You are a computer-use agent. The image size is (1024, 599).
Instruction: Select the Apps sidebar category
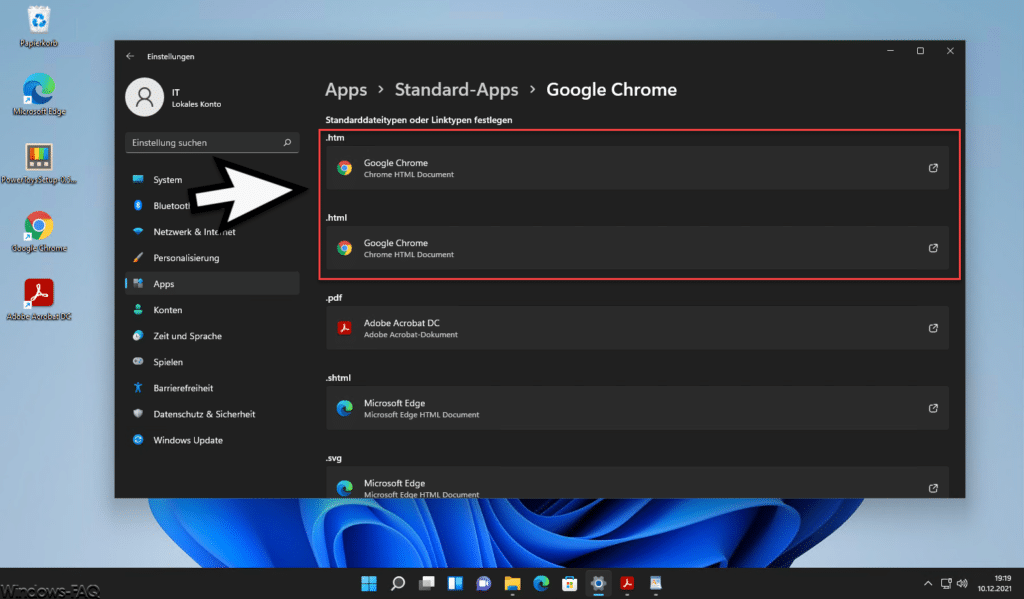(212, 283)
